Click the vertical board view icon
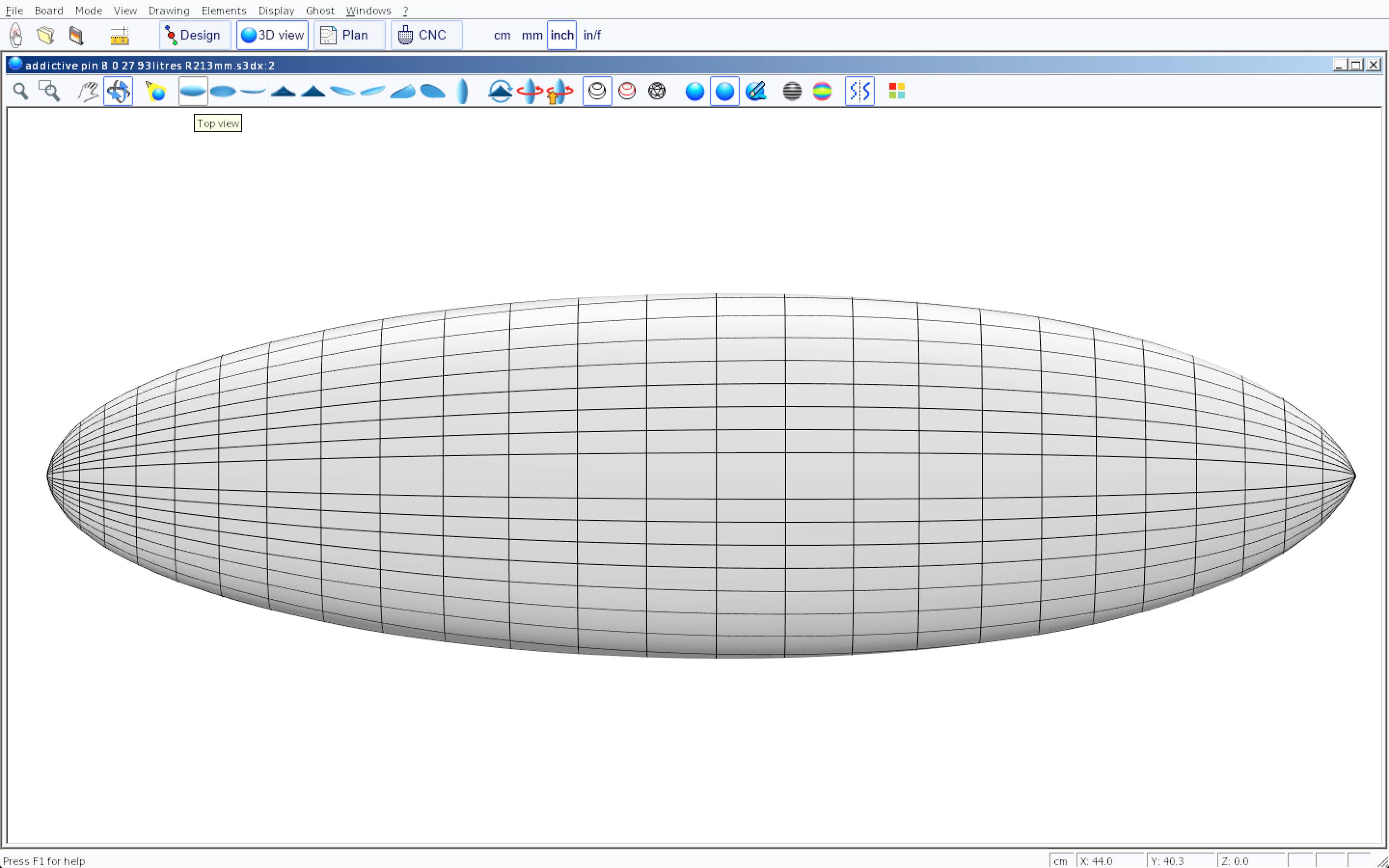Image resolution: width=1389 pixels, height=868 pixels. click(463, 91)
